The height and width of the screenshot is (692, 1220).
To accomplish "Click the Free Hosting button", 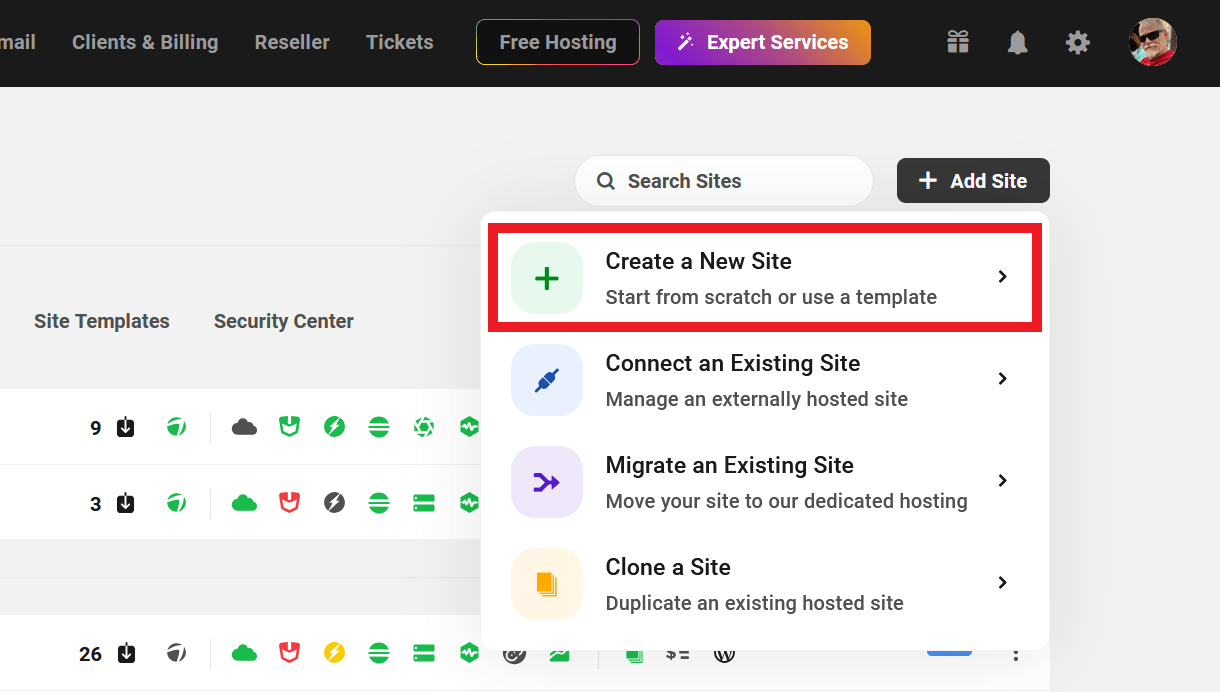I will 558,42.
